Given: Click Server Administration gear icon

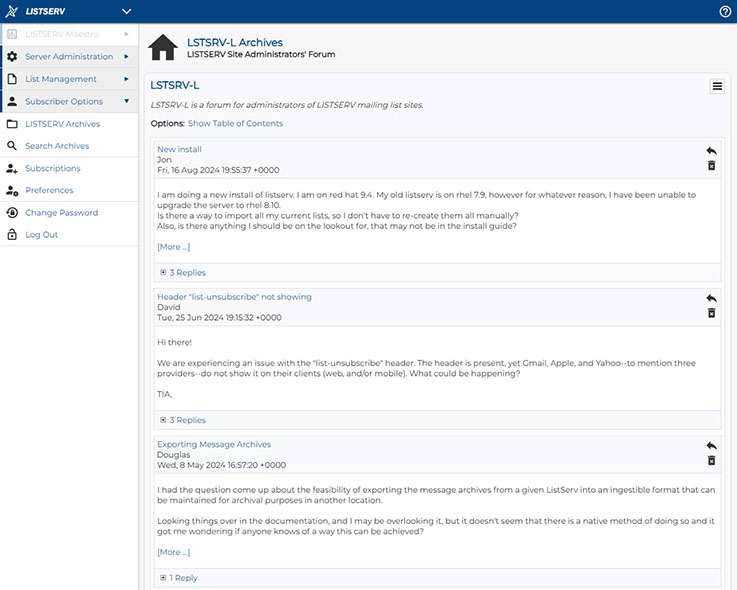Looking at the screenshot, I should (x=12, y=56).
